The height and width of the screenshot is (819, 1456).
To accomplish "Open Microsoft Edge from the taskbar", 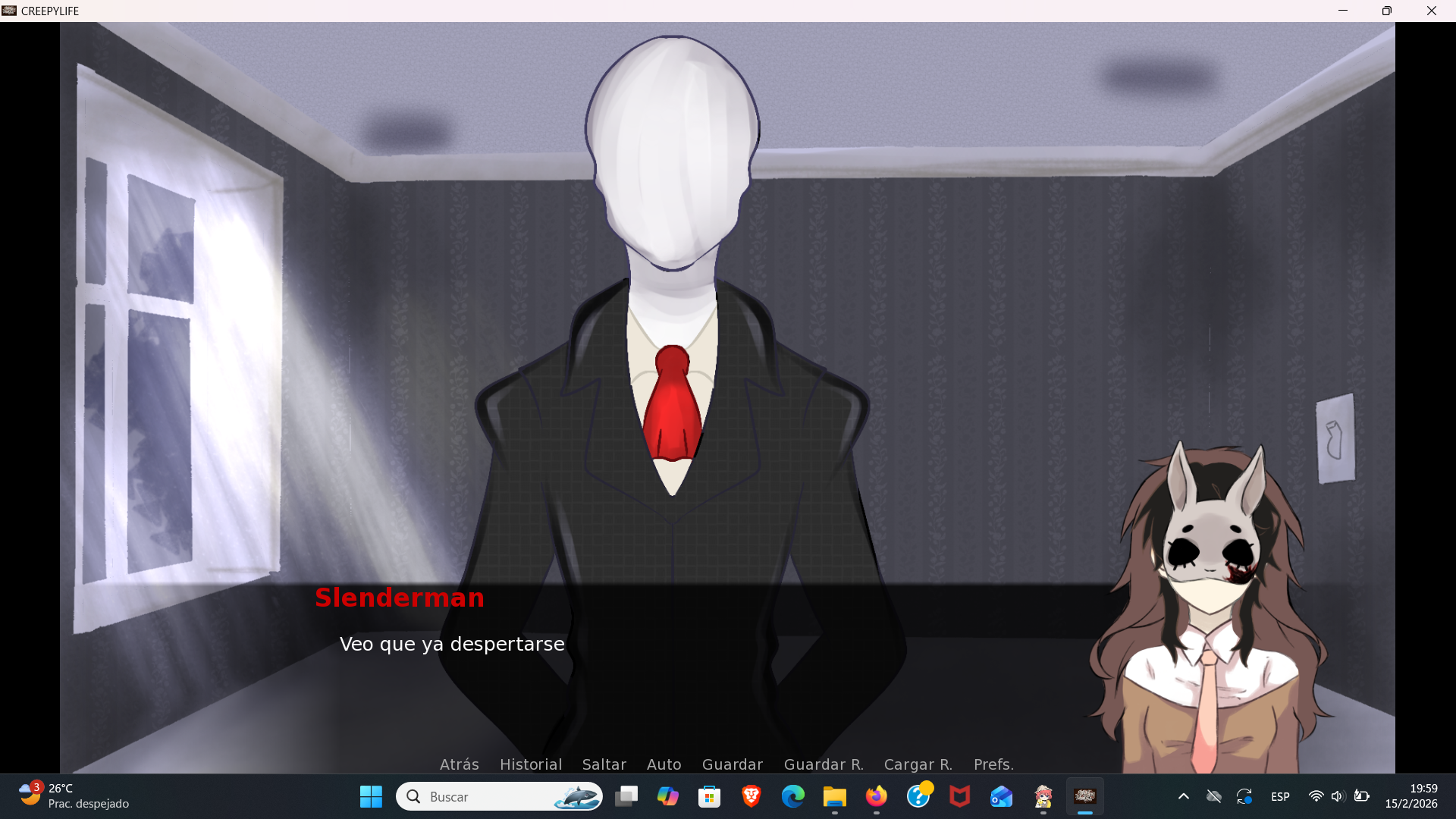I will click(793, 796).
